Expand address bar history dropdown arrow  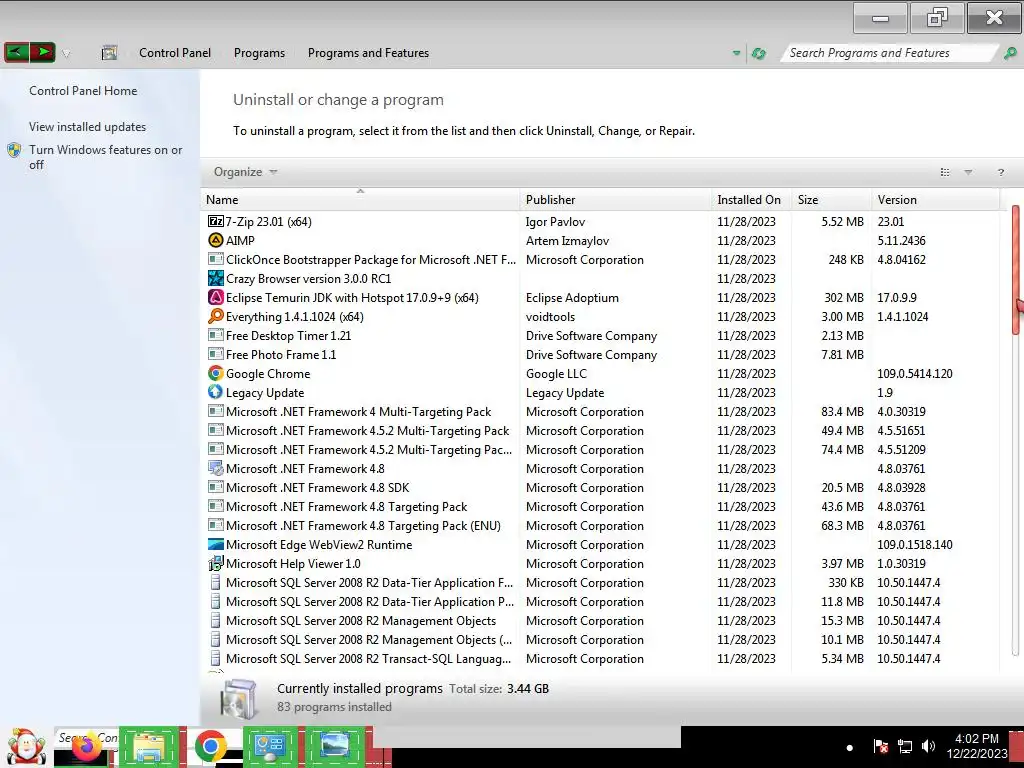coord(737,53)
